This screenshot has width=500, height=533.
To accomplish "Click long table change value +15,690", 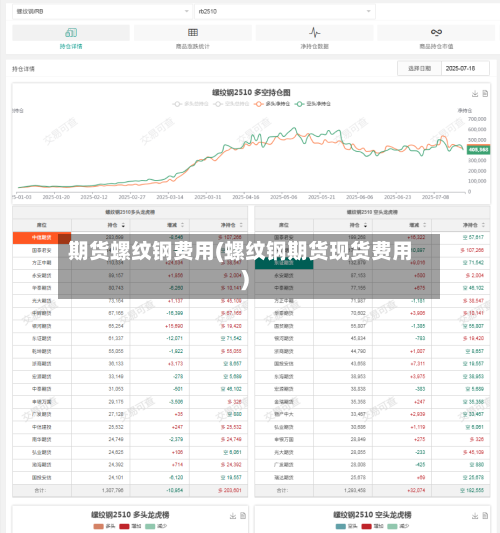I will [174, 326].
